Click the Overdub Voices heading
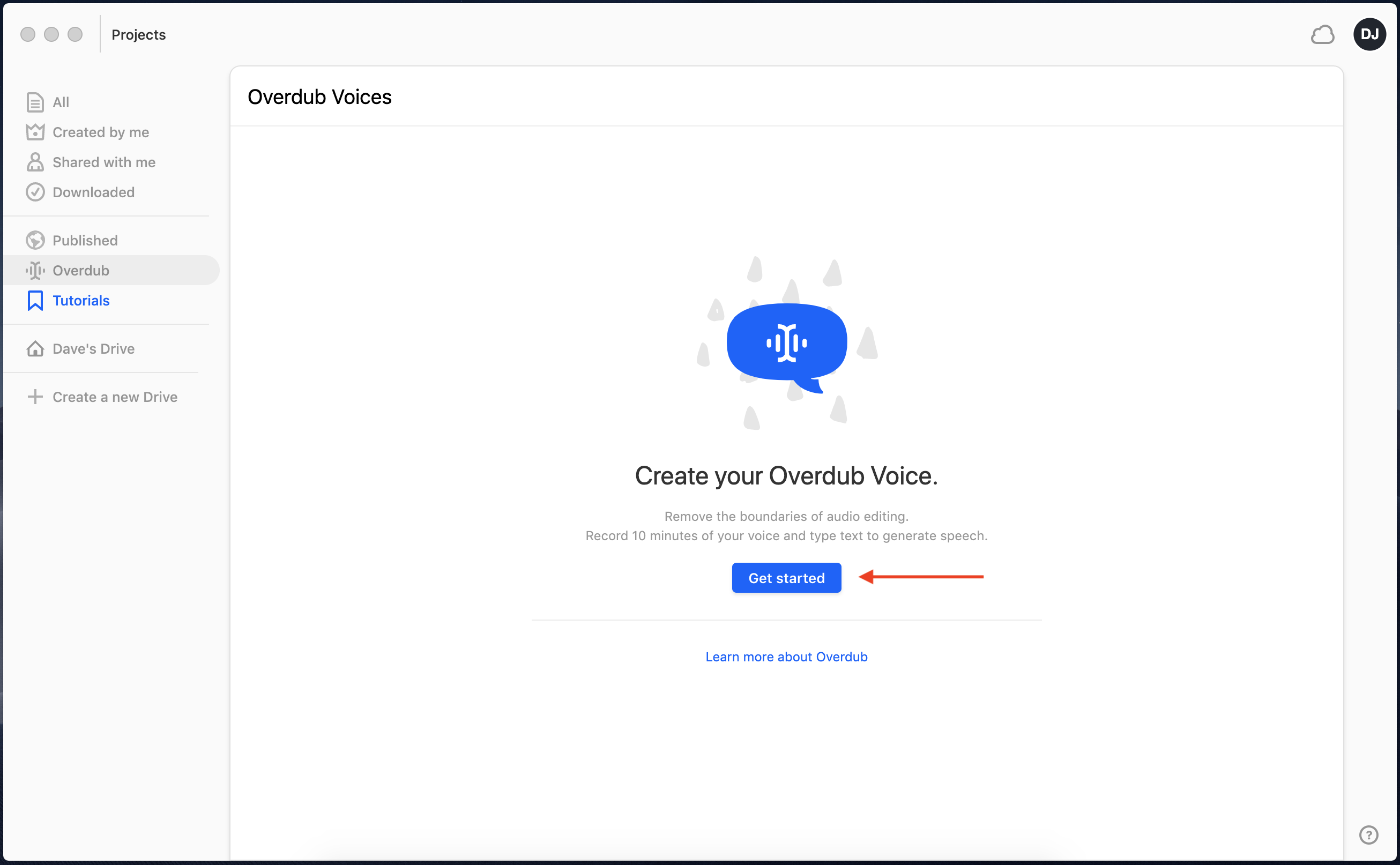Image resolution: width=1400 pixels, height=865 pixels. pyautogui.click(x=319, y=97)
